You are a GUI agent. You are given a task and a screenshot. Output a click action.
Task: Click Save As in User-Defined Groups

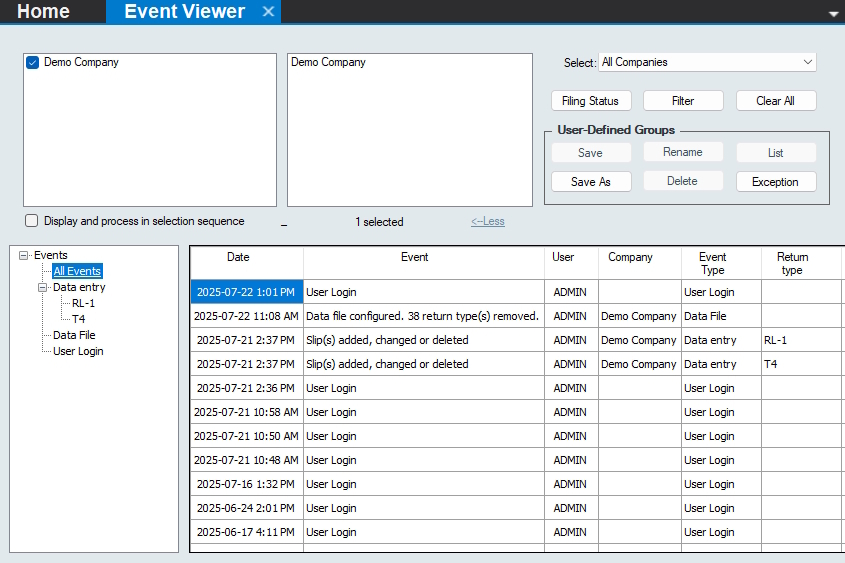tap(590, 182)
